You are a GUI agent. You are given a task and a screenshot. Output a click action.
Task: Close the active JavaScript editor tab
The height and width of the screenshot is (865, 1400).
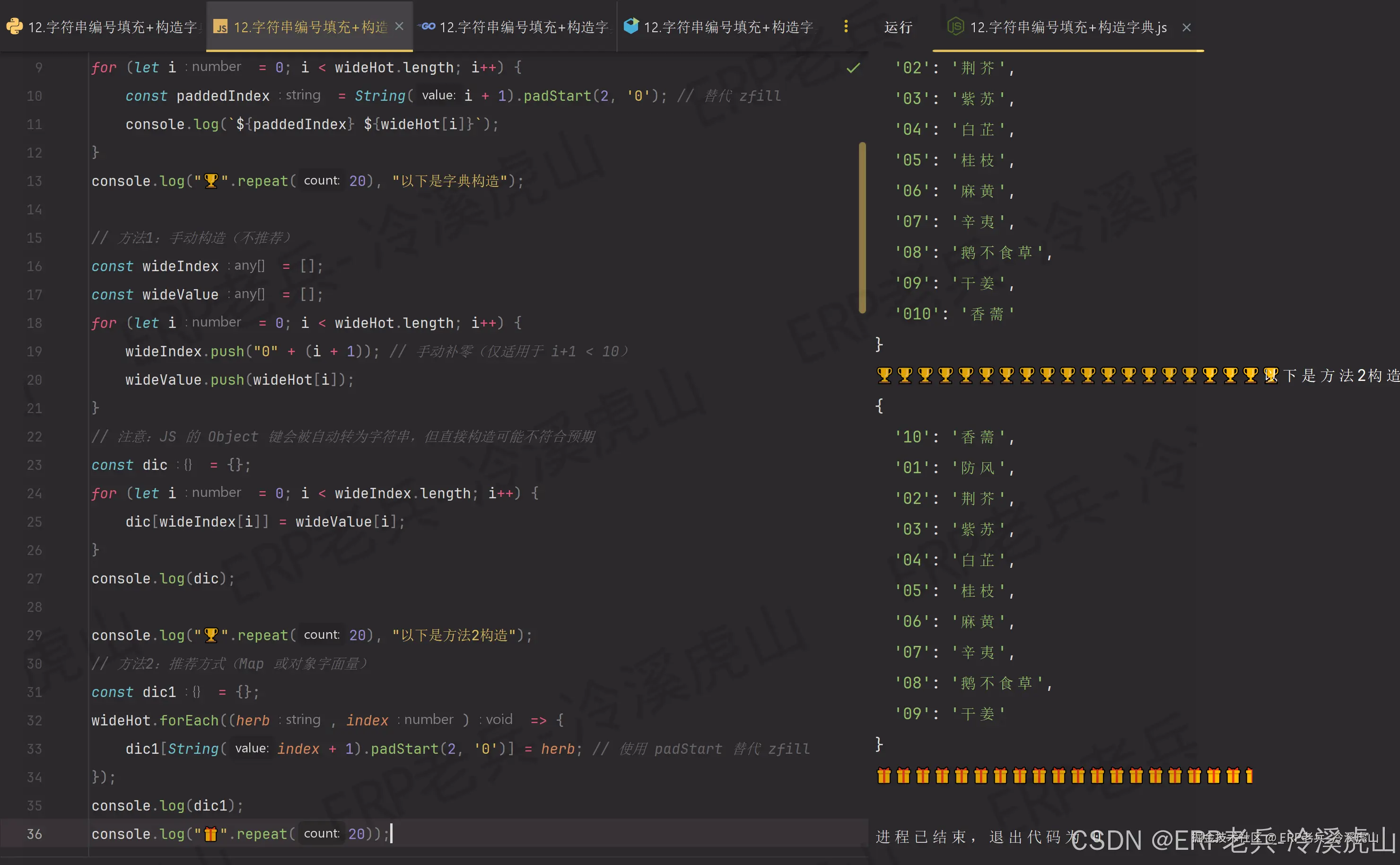click(399, 26)
